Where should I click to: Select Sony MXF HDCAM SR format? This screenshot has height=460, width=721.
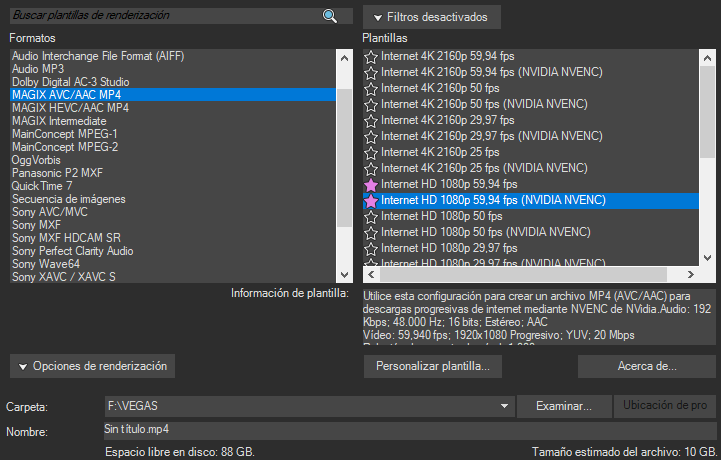(x=173, y=238)
